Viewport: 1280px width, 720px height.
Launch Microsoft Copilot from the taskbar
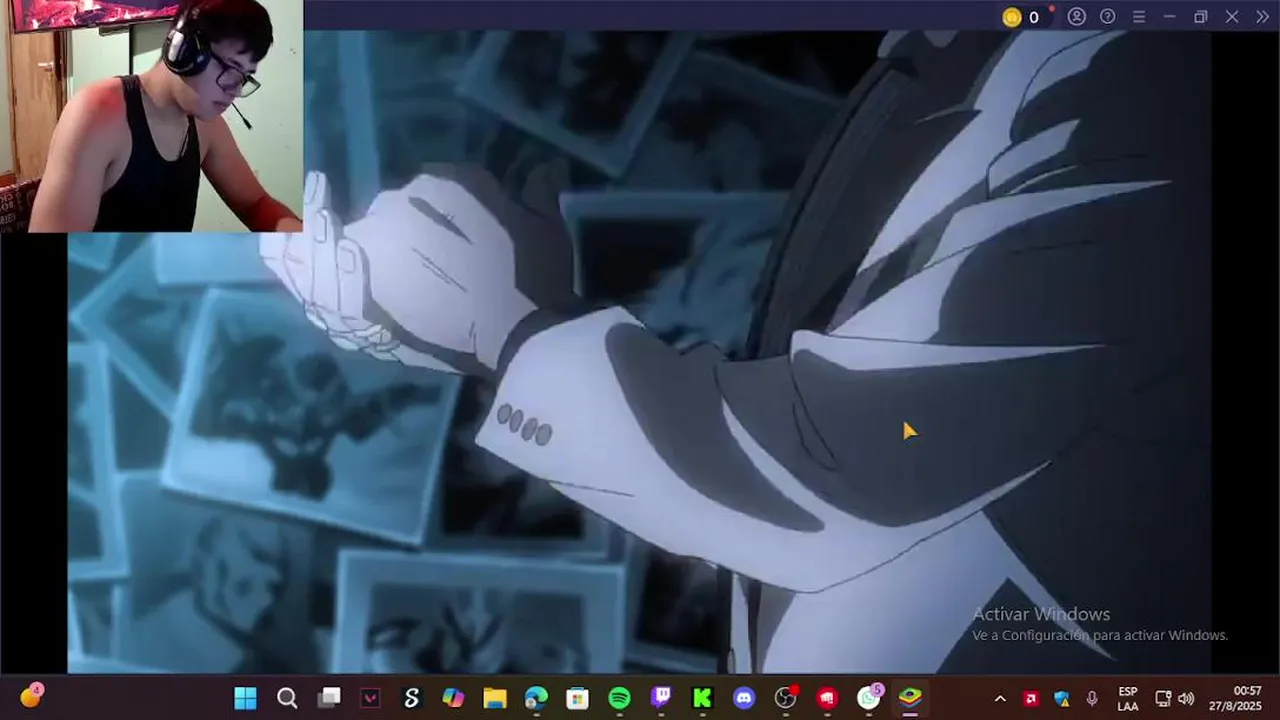[x=453, y=698]
